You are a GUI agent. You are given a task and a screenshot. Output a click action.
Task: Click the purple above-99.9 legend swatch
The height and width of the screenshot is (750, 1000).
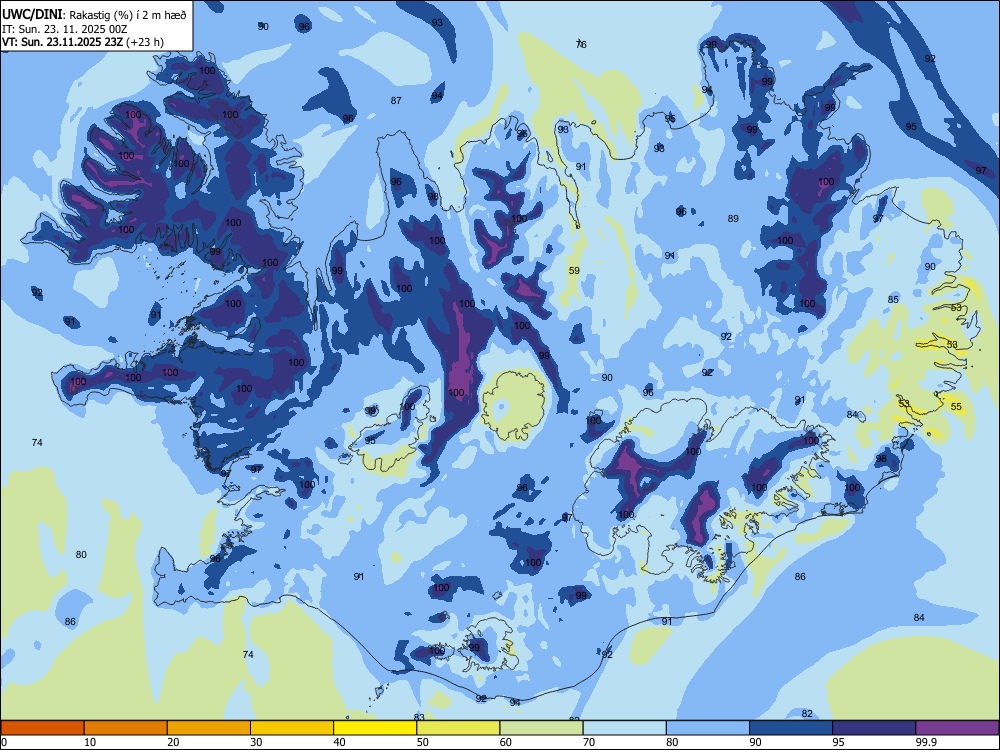pyautogui.click(x=957, y=728)
